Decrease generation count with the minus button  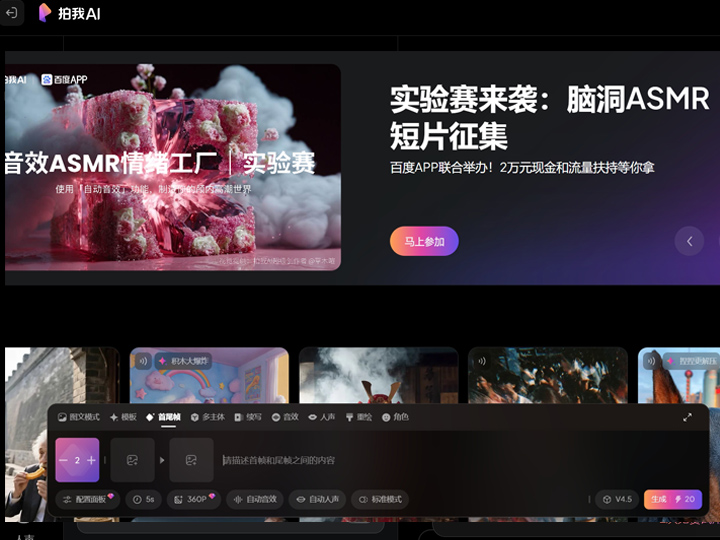click(x=63, y=460)
